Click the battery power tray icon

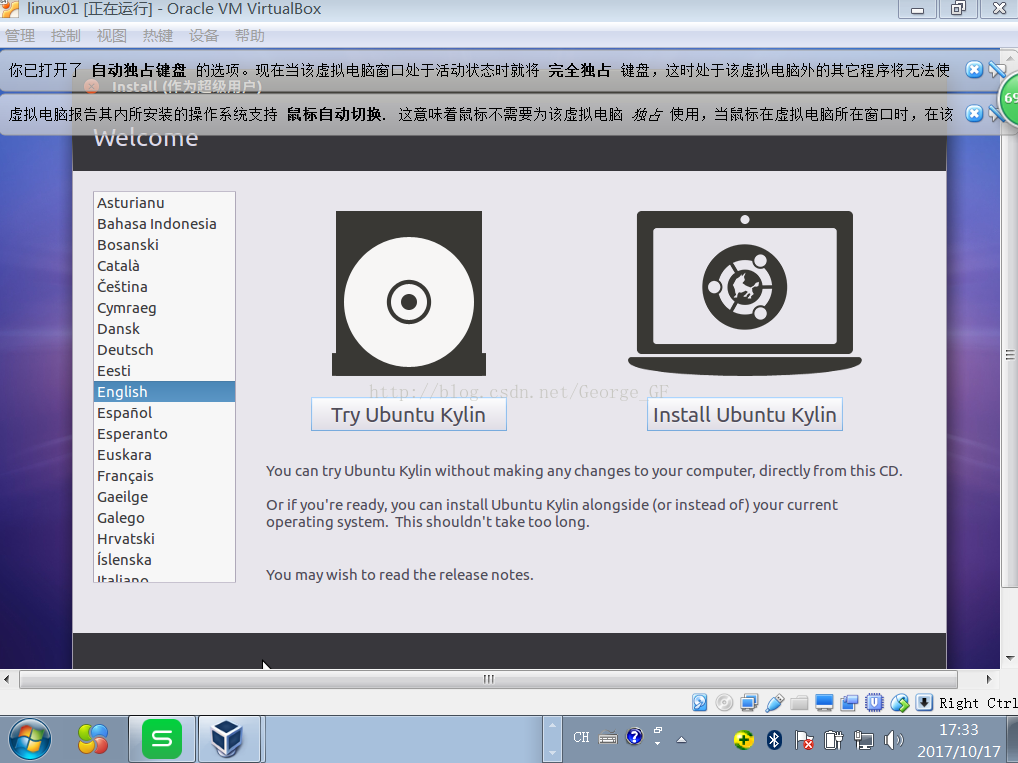tap(834, 740)
